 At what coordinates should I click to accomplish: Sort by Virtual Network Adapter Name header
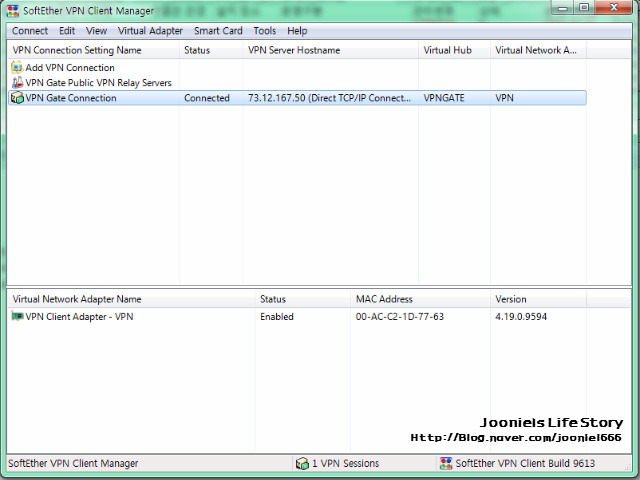131,299
